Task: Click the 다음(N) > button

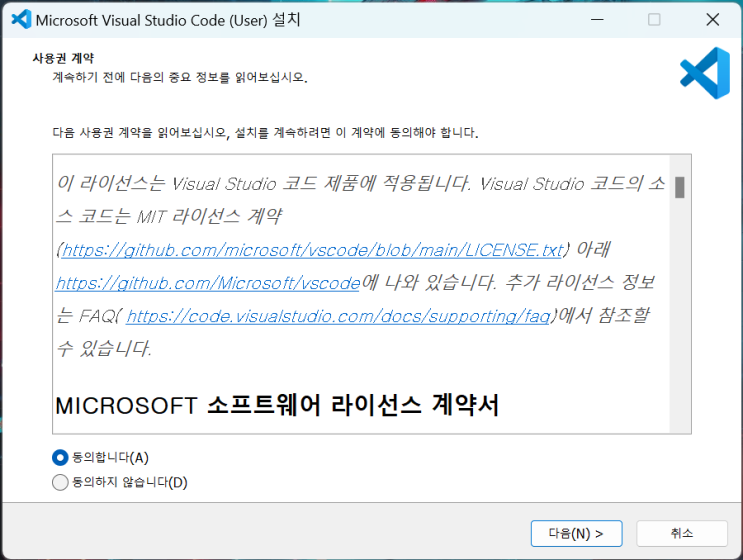Action: (576, 533)
